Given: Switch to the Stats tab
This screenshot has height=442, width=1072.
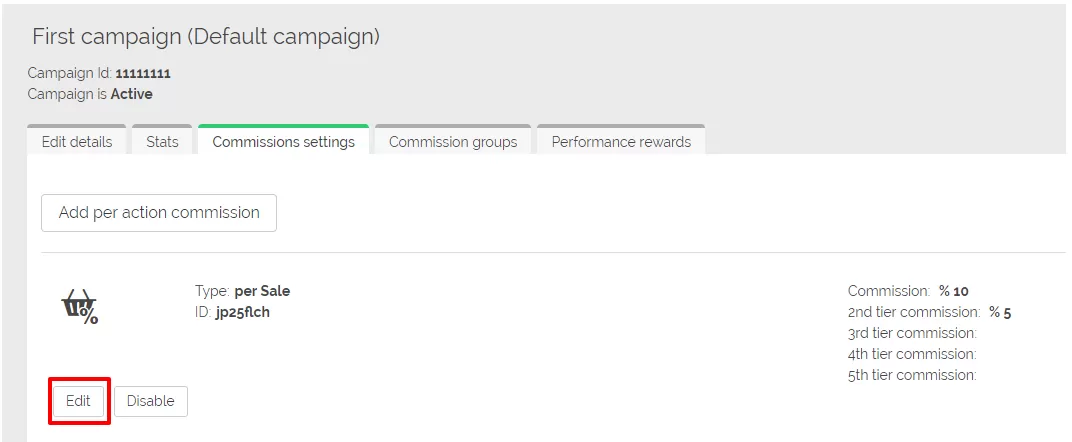Looking at the screenshot, I should 162,141.
